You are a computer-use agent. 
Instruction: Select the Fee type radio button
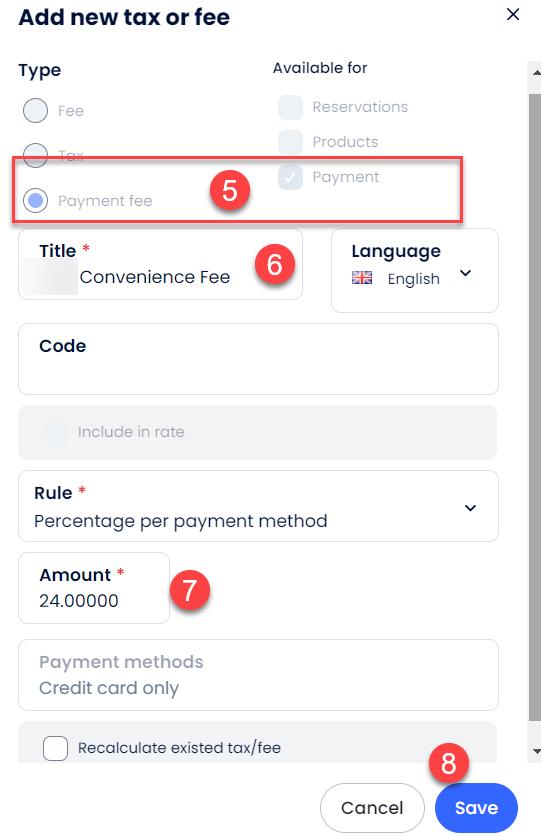click(36, 111)
